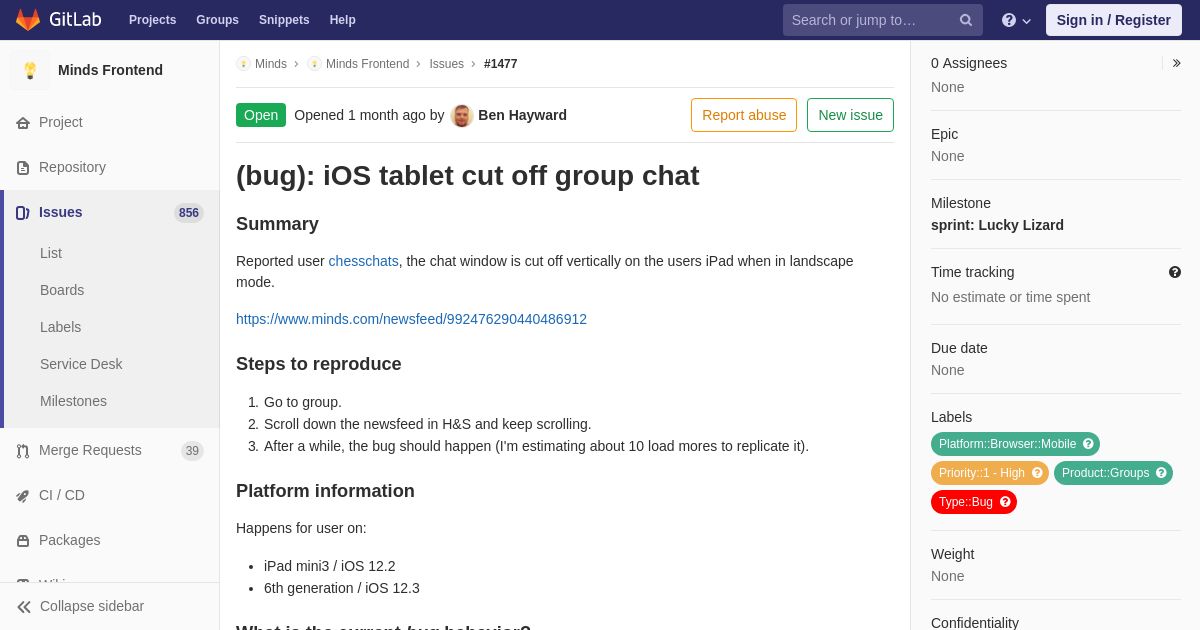
Task: Click the Merge Requests sidebar item
Action: point(110,451)
